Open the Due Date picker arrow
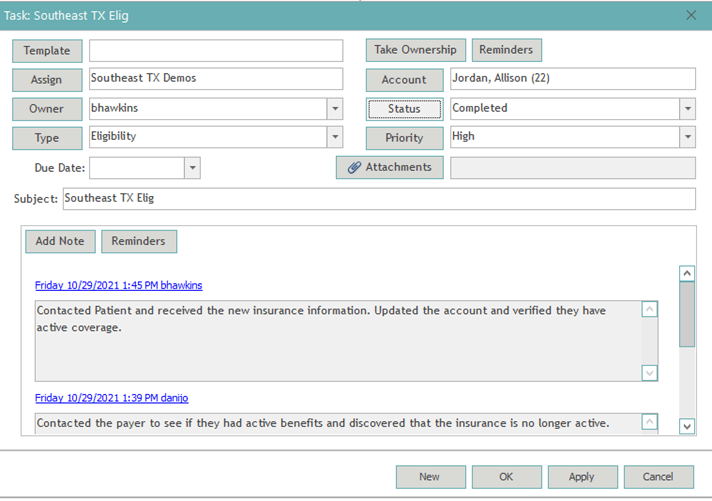This screenshot has height=501, width=712. [192, 169]
